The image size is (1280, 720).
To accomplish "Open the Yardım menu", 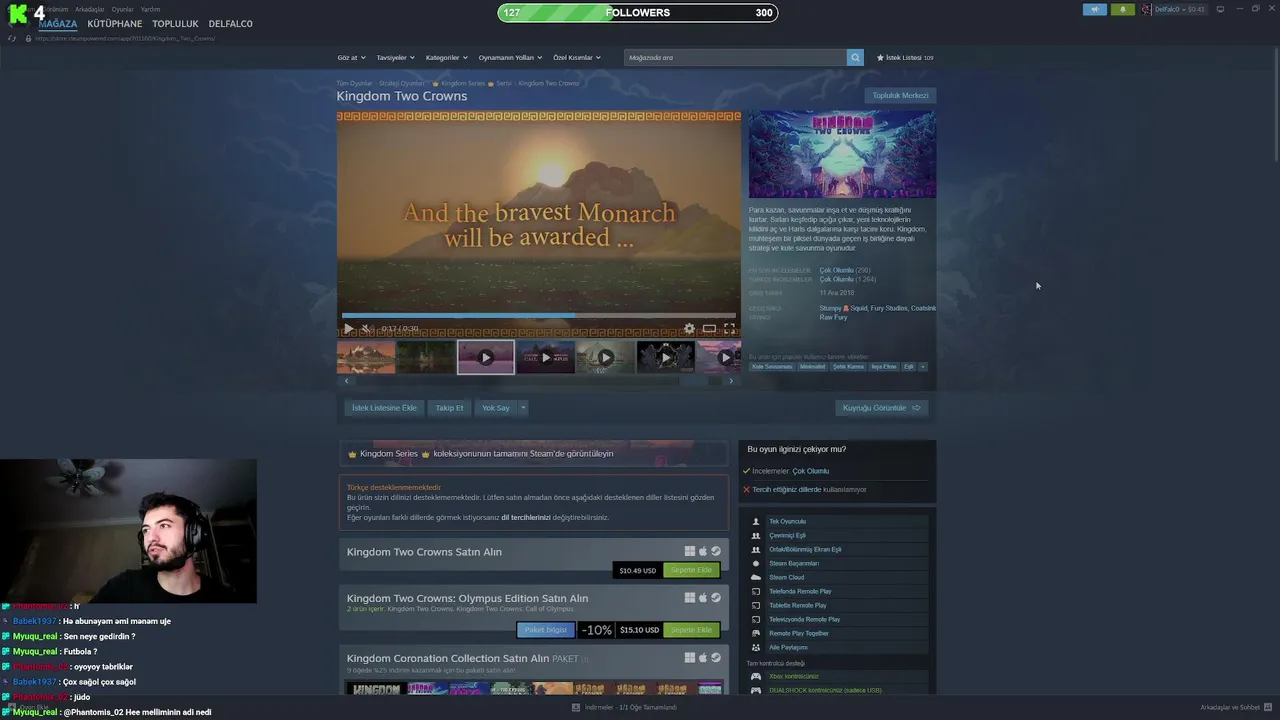I will [x=150, y=9].
